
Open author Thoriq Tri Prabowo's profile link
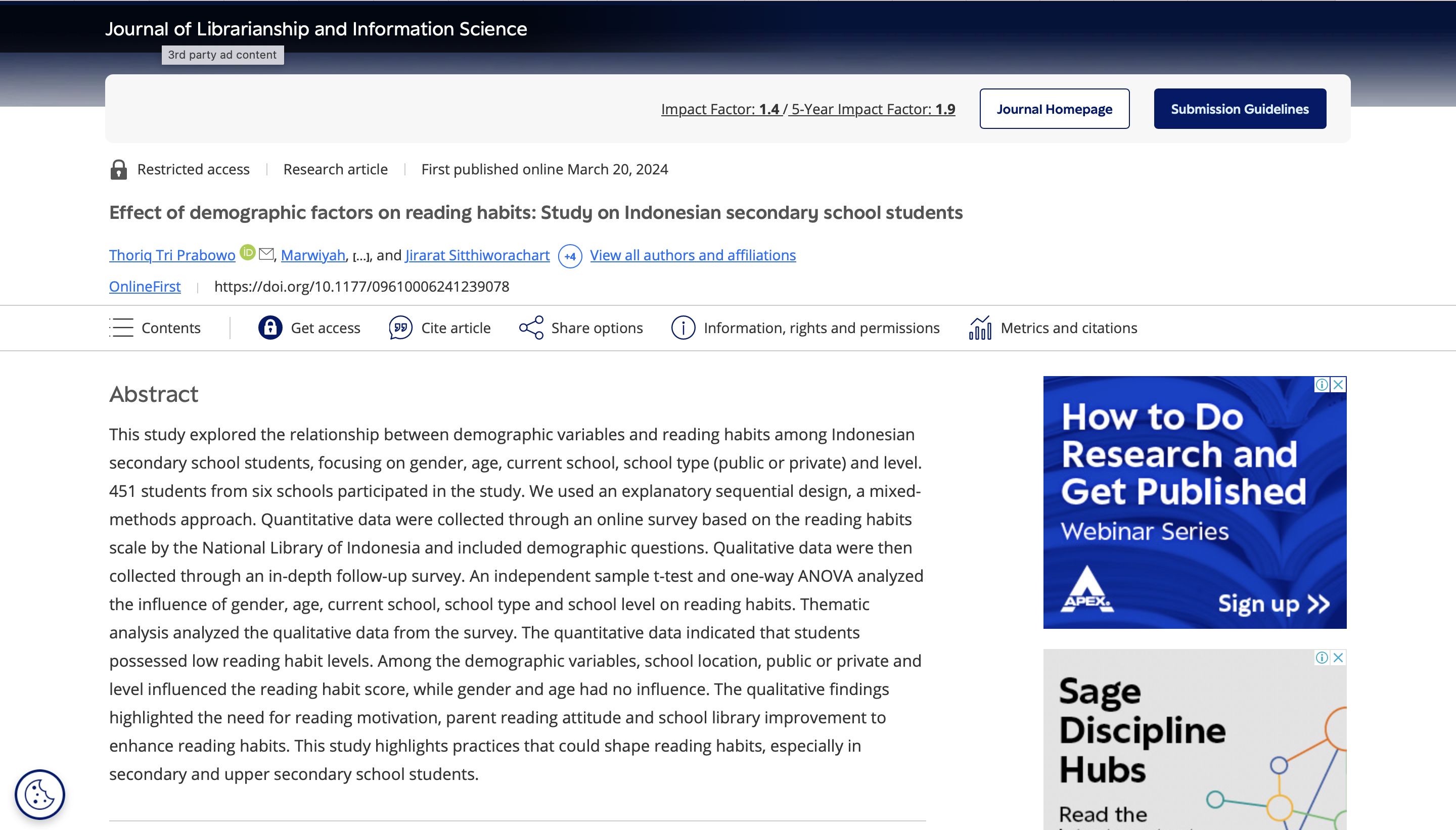point(172,255)
